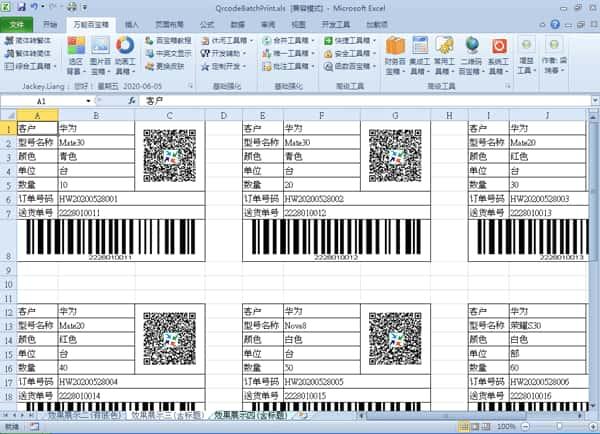
Task: Click the 安全工具箱 security lock icon
Action: click(x=328, y=54)
